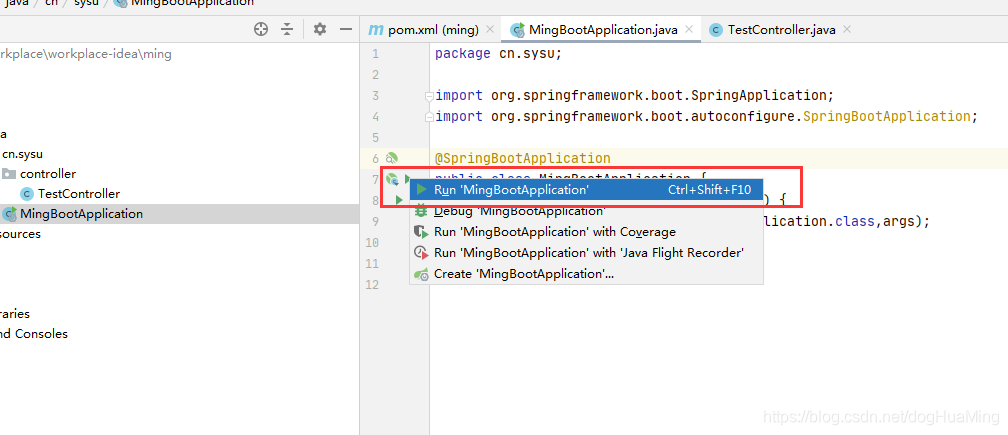
Task: Choose Debug 'MingBootApplication' menu item
Action: click(x=586, y=211)
